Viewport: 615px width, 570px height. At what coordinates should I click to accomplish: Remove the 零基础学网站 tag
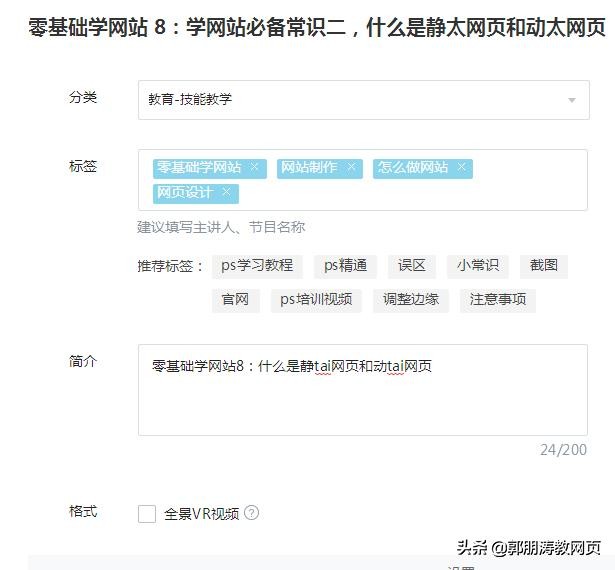coord(255,167)
